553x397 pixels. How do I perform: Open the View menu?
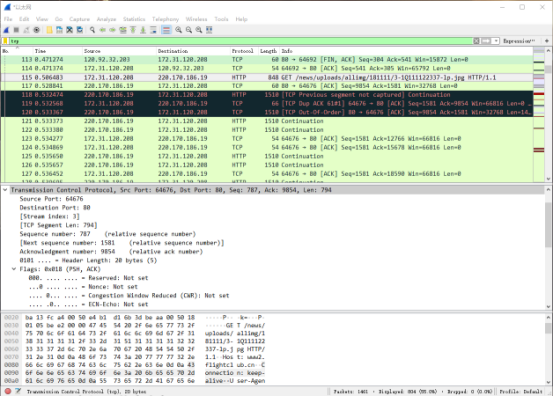[42, 19]
